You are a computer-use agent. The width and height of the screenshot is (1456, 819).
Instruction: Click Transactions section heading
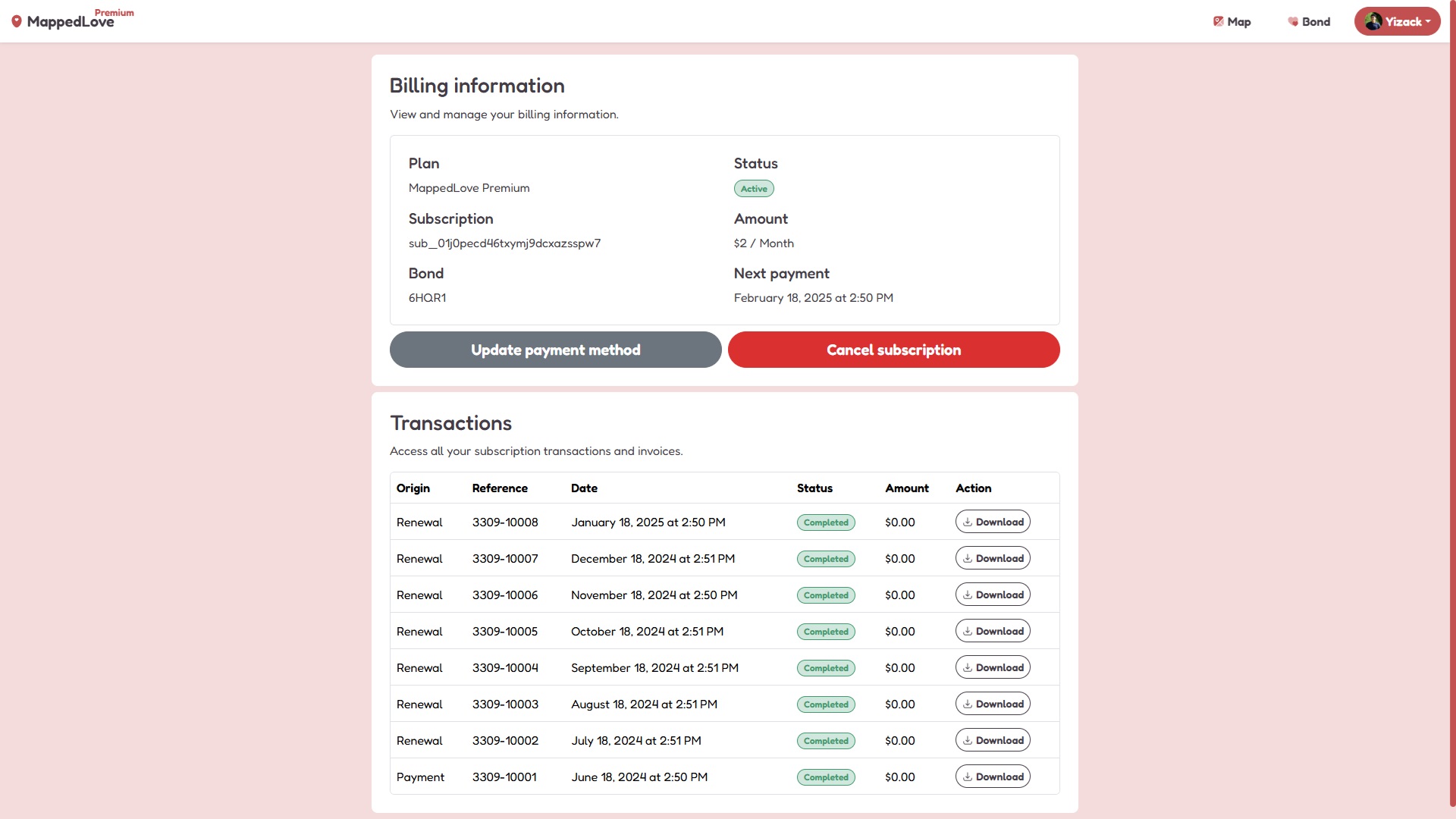tap(450, 423)
